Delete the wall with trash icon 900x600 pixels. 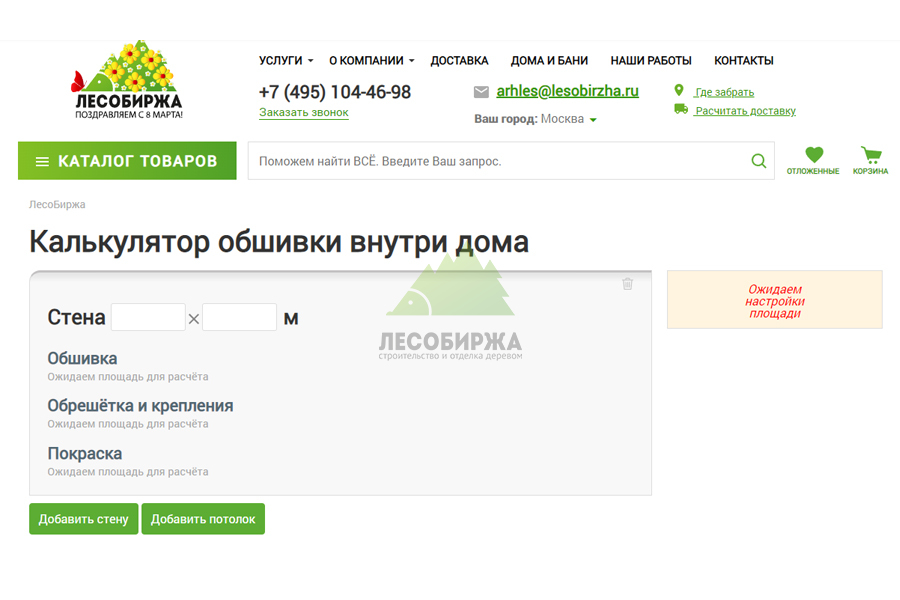coord(627,284)
